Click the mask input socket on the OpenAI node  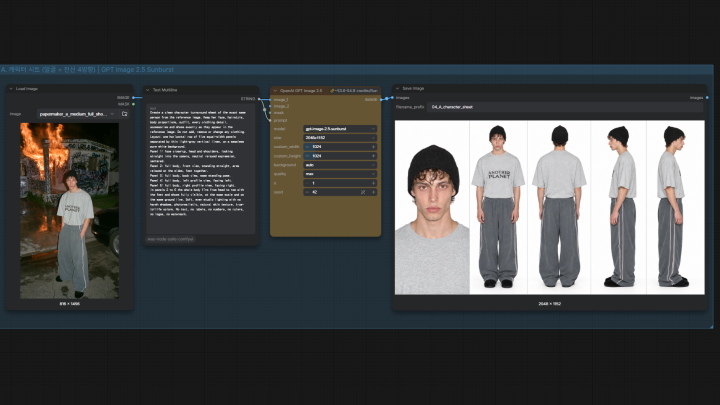pyautogui.click(x=270, y=113)
